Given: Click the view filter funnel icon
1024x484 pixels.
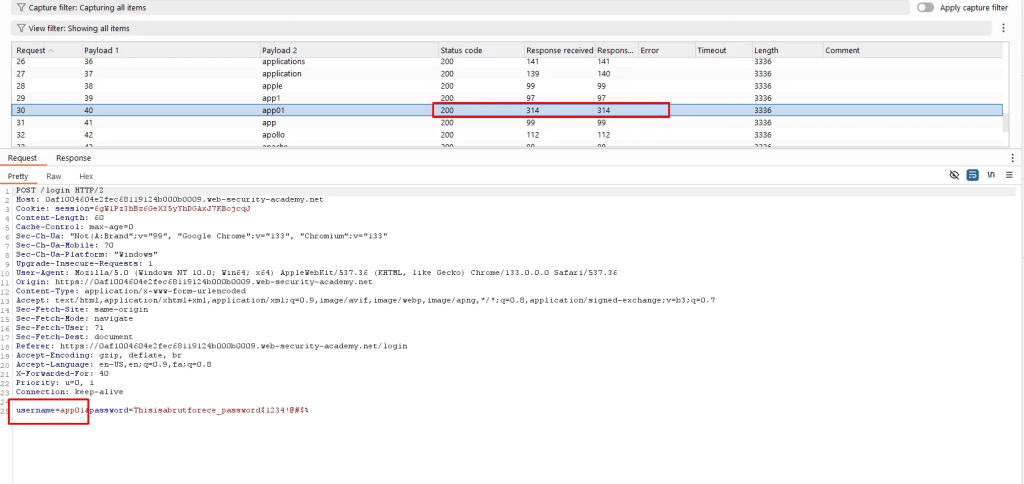Looking at the screenshot, I should tap(21, 29).
